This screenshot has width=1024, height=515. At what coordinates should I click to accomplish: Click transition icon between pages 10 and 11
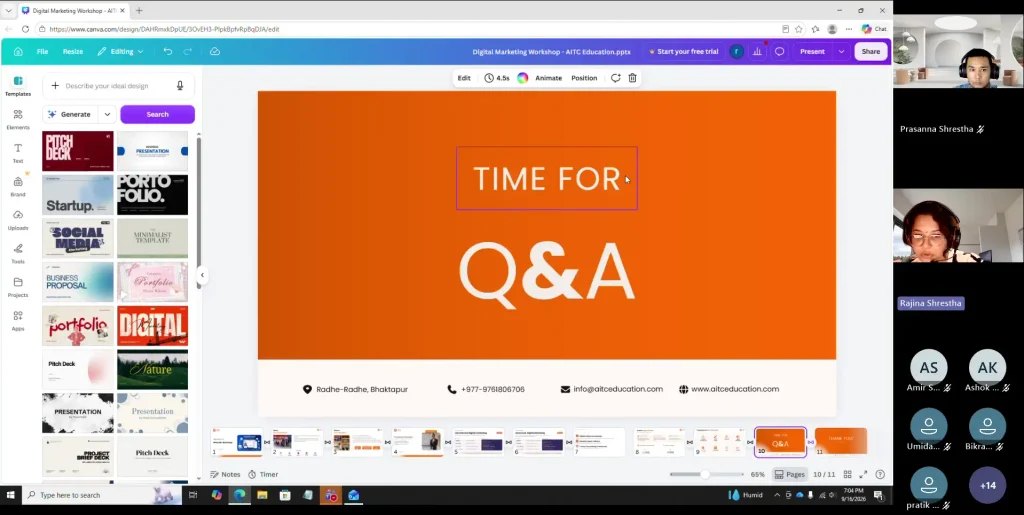coord(810,443)
